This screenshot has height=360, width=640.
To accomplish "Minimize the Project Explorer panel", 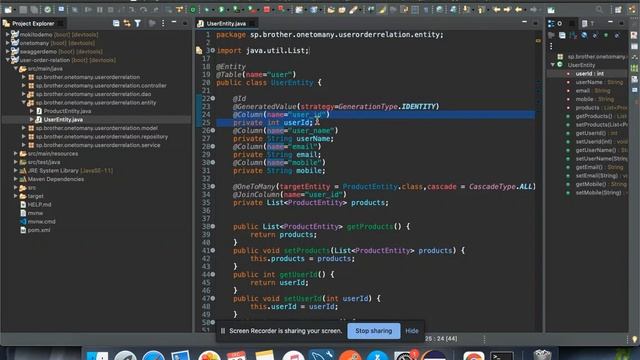I will (174, 22).
